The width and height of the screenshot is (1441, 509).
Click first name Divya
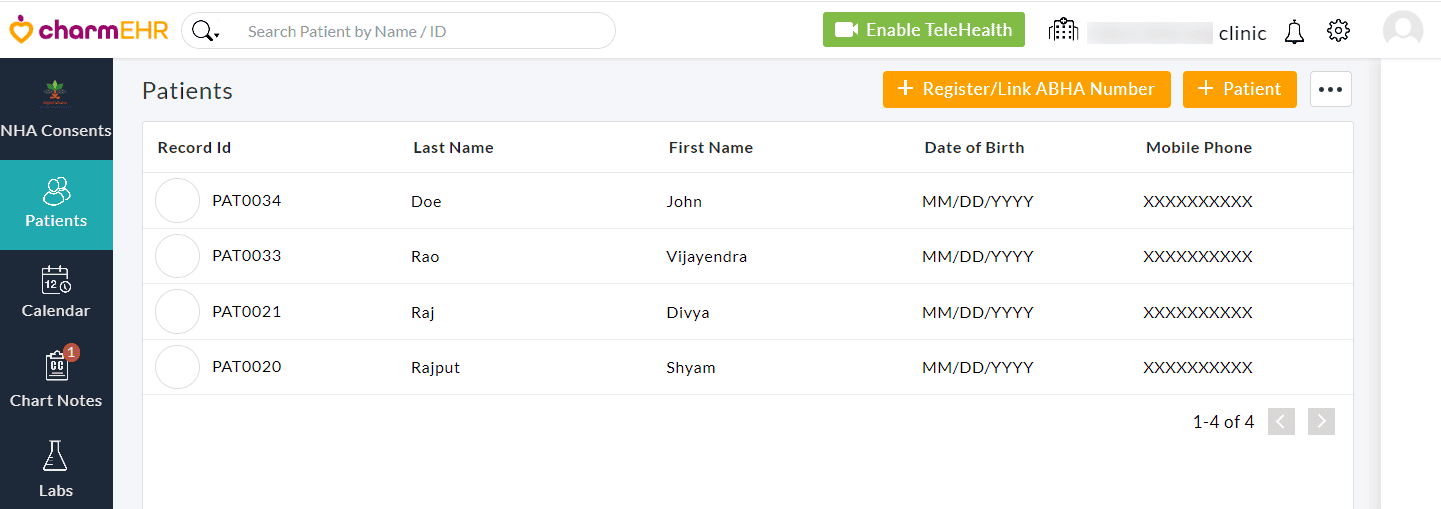(x=688, y=313)
